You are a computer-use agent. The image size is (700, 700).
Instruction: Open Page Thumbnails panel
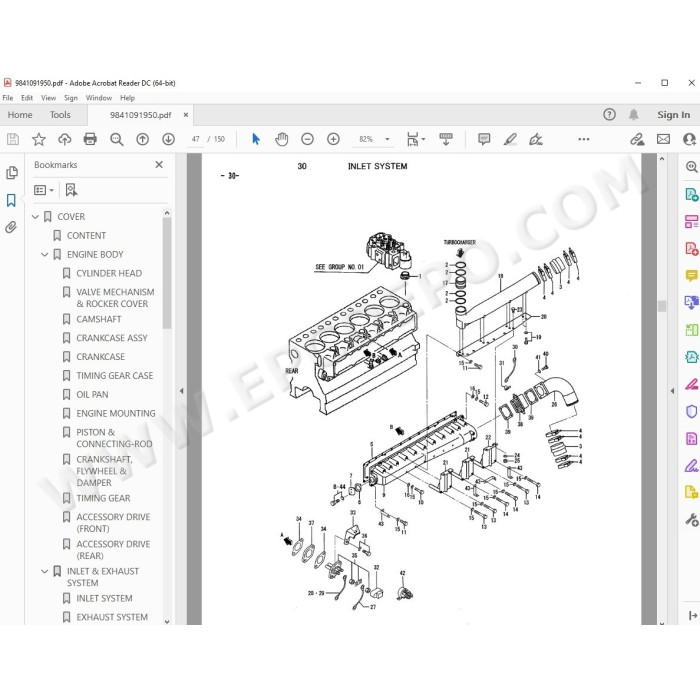[12, 173]
